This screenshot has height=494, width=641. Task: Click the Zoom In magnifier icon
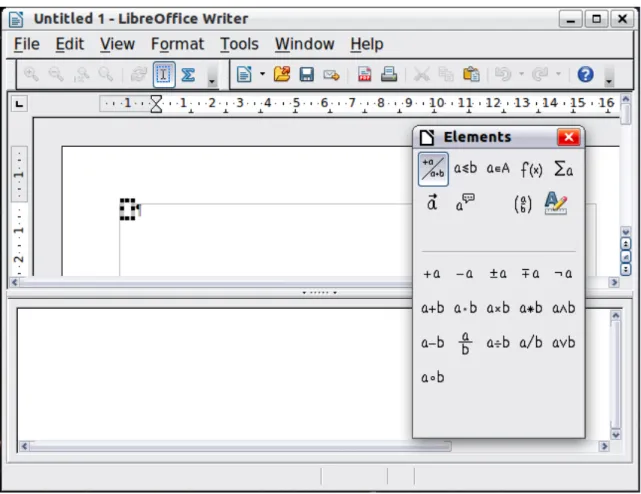[31, 74]
